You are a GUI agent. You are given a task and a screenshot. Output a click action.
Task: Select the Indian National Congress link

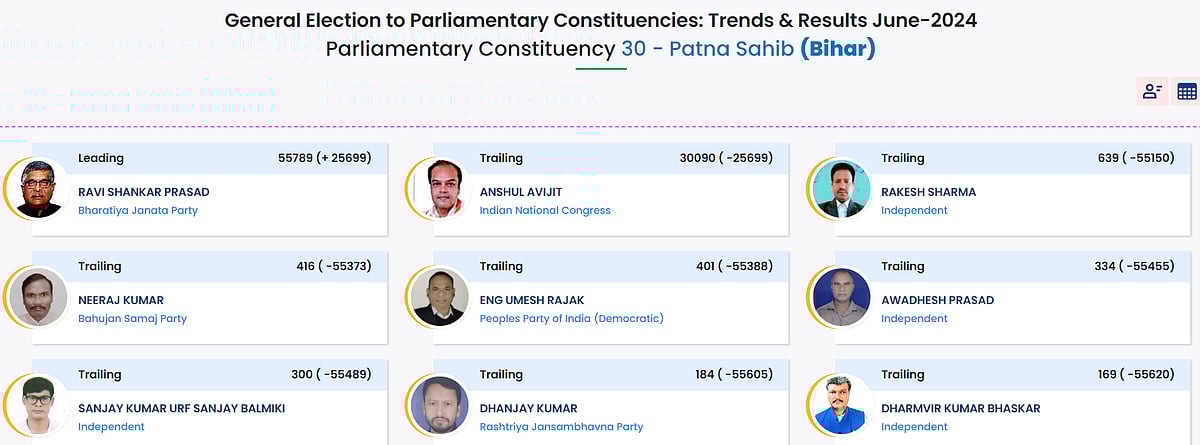click(x=545, y=211)
